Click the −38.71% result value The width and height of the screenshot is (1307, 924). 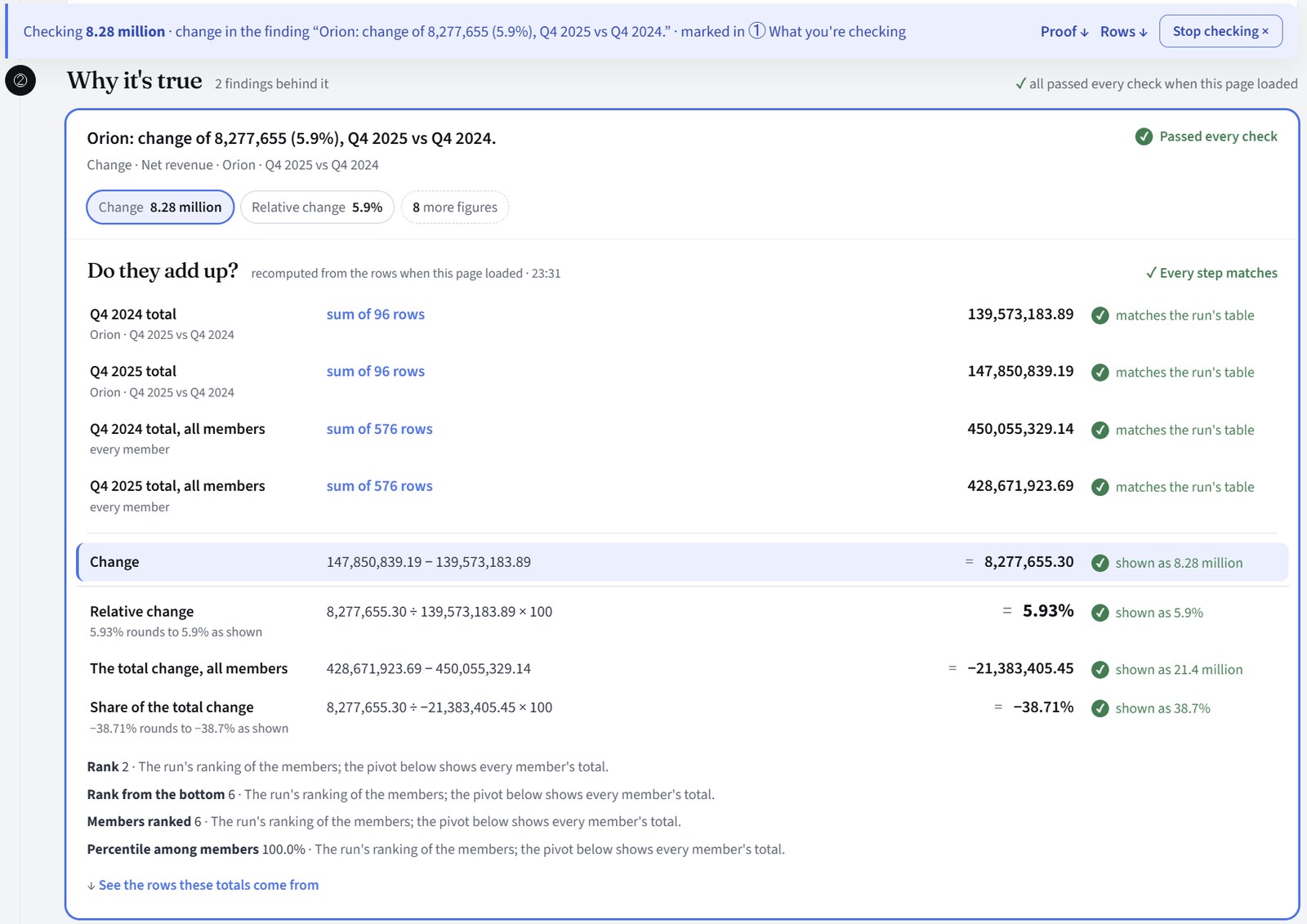tap(1043, 708)
